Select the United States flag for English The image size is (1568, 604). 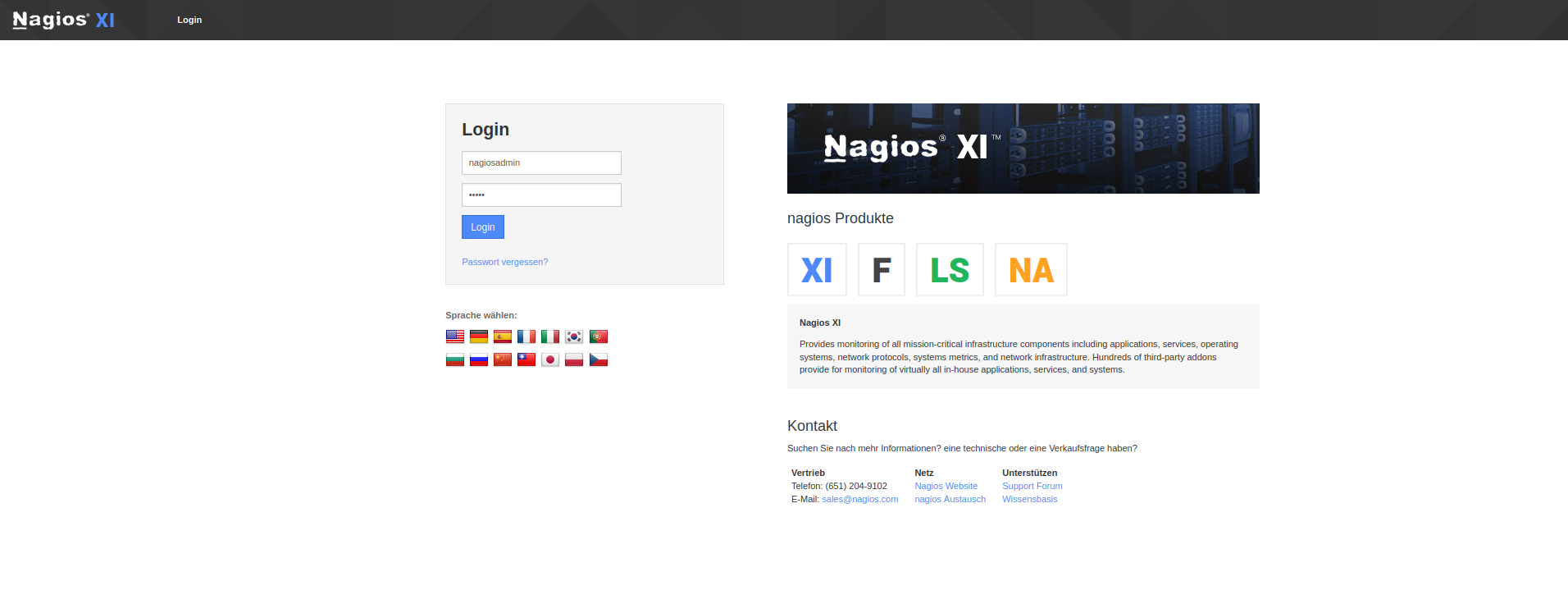pos(455,336)
